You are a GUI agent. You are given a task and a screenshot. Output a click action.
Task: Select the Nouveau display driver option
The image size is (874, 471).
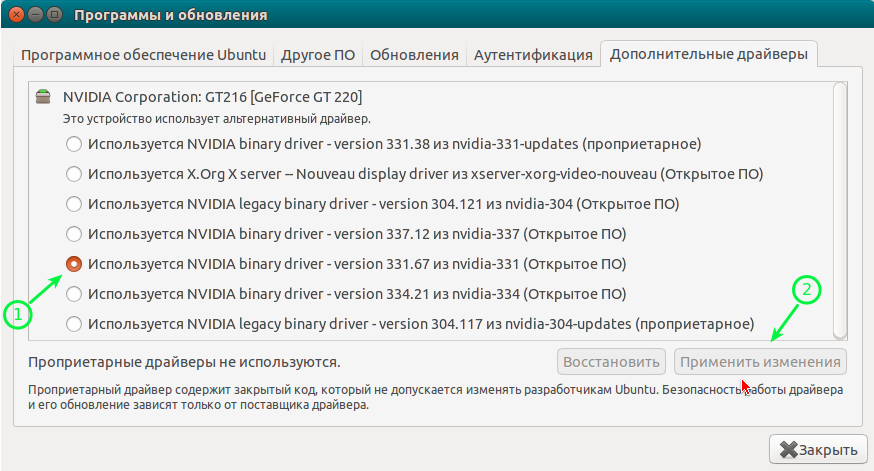click(414, 174)
